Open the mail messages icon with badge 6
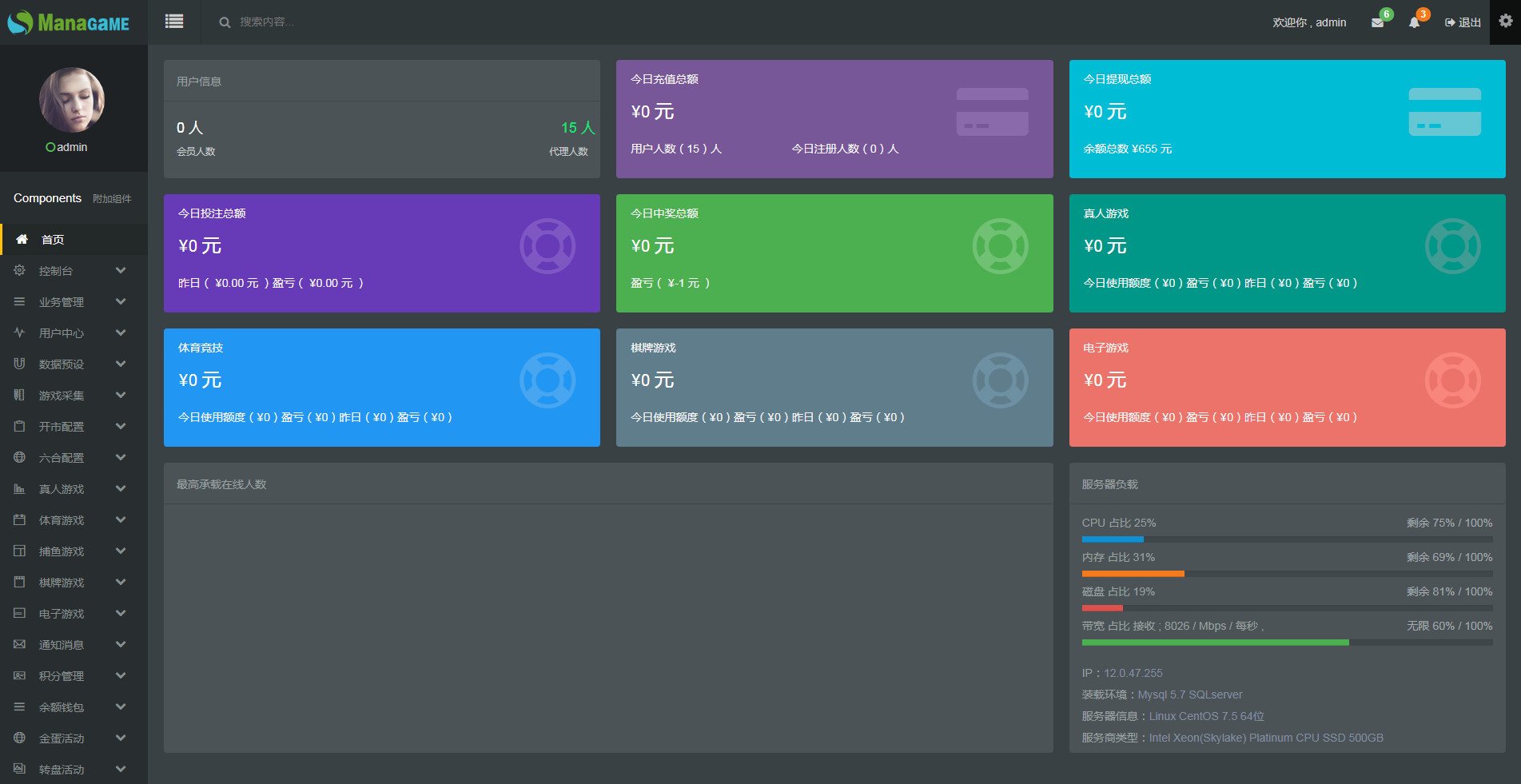This screenshot has height=784, width=1521. point(1377,22)
